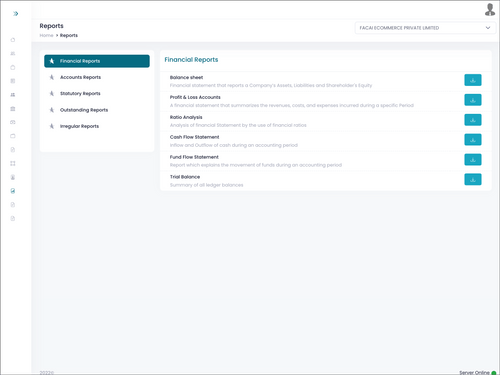The height and width of the screenshot is (375, 500).
Task: Click the Reports page title
Action: [x=51, y=26]
